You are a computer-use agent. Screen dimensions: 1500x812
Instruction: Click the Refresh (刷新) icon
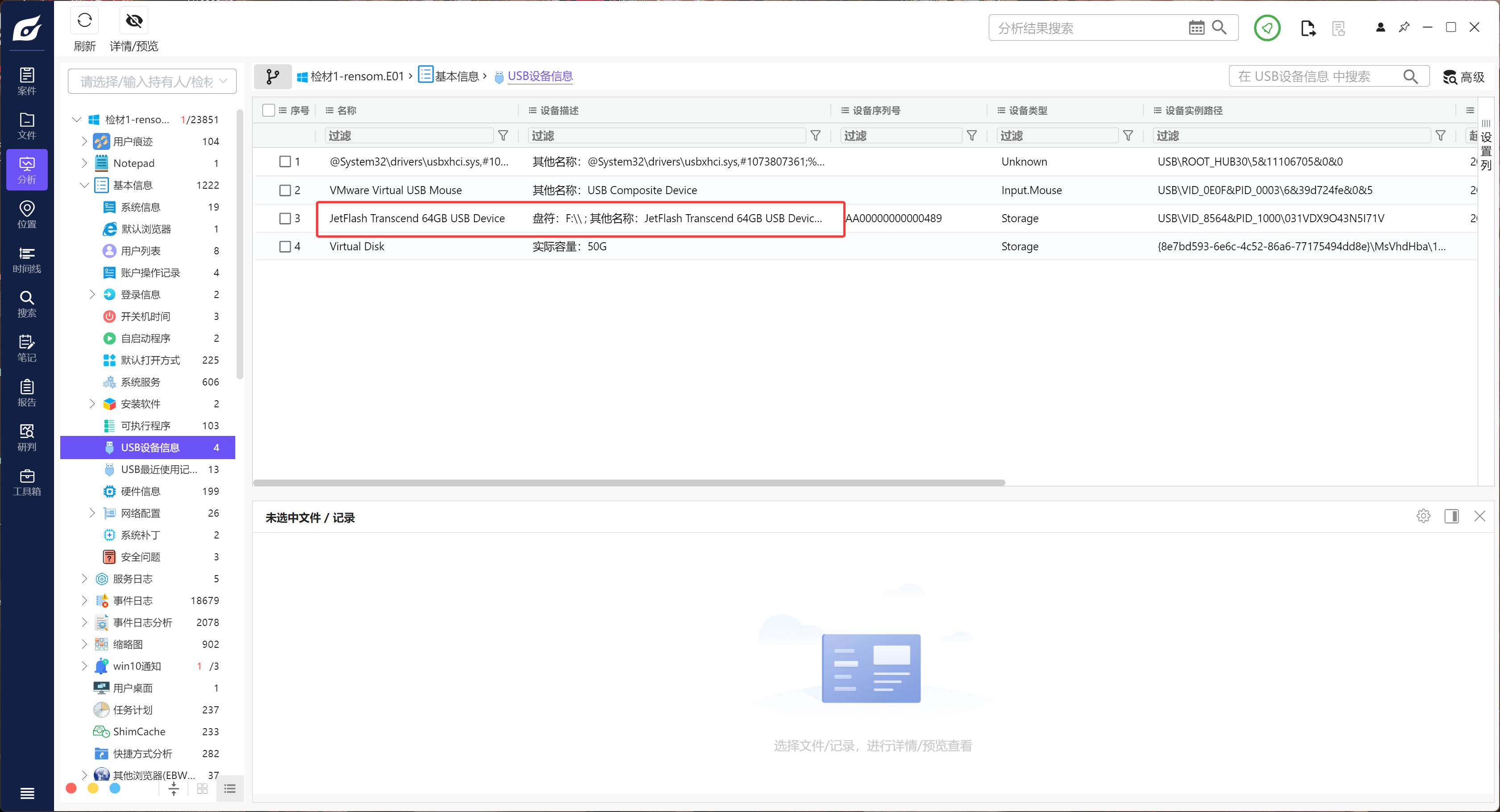coord(84,21)
